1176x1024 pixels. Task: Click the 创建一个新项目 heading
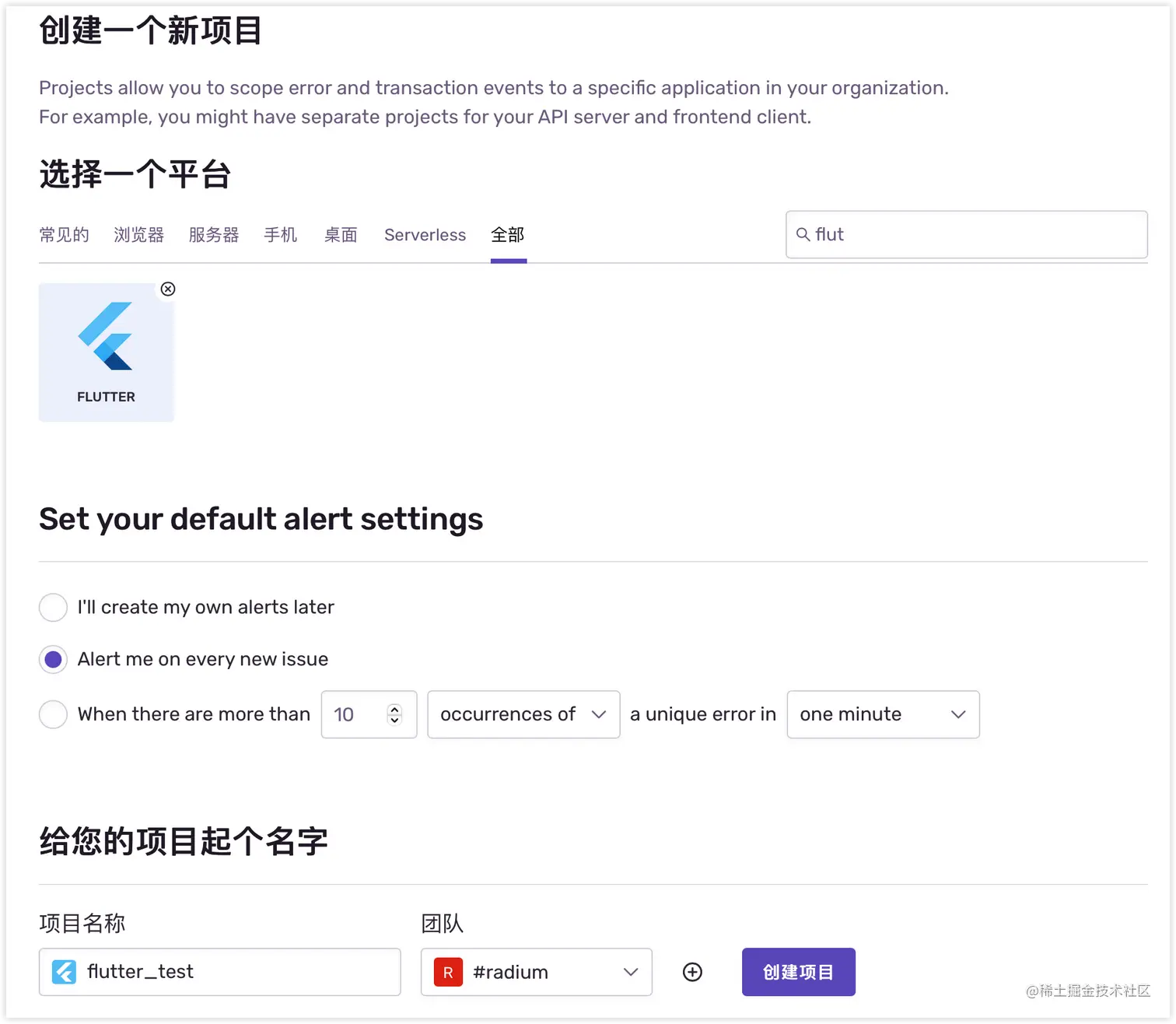[x=151, y=31]
